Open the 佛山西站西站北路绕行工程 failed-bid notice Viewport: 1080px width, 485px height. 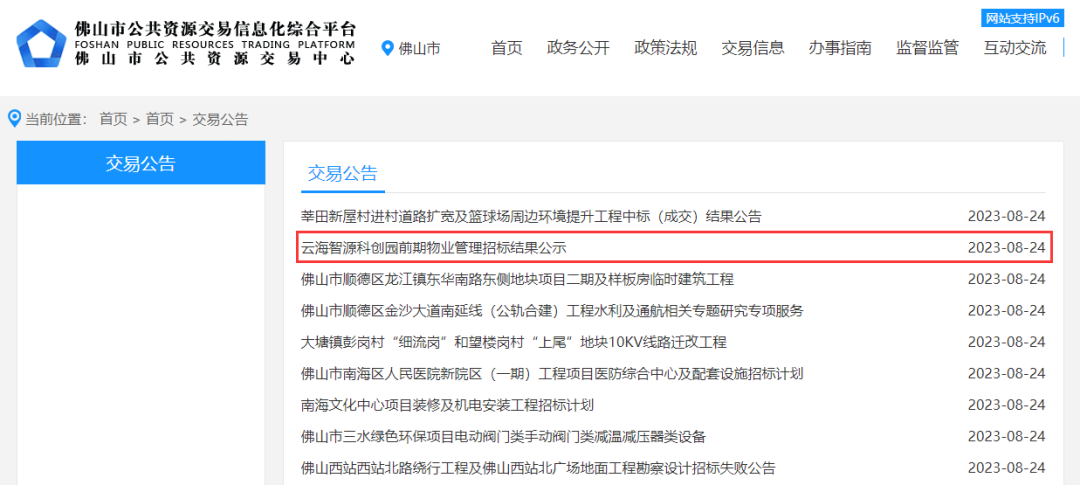coord(538,468)
